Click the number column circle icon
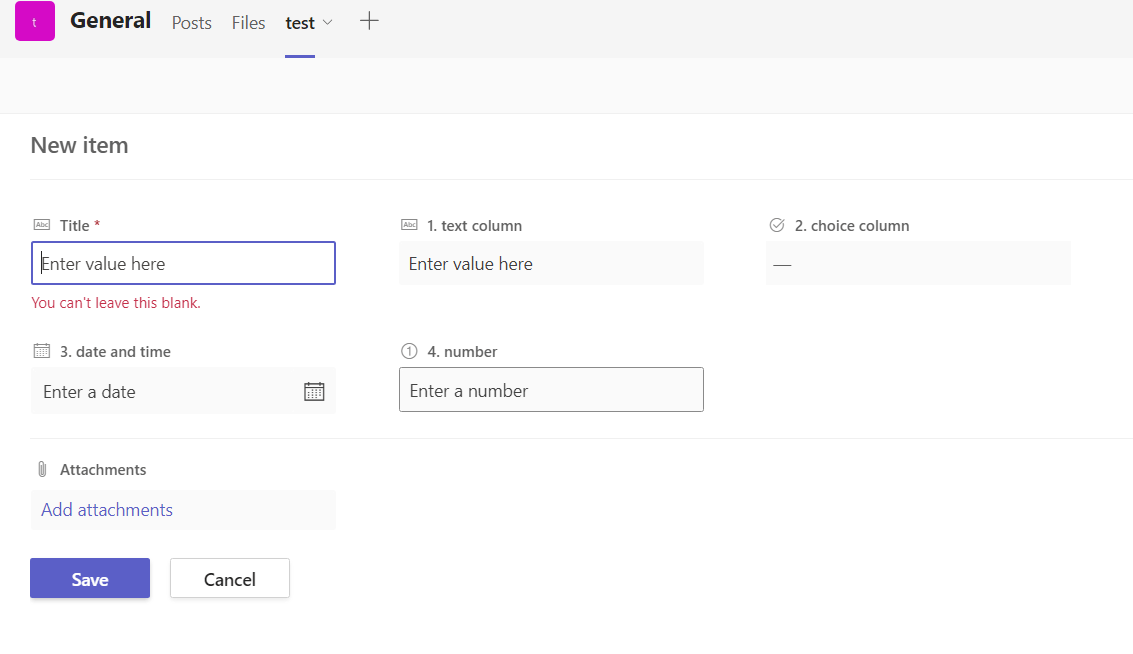 (x=409, y=351)
